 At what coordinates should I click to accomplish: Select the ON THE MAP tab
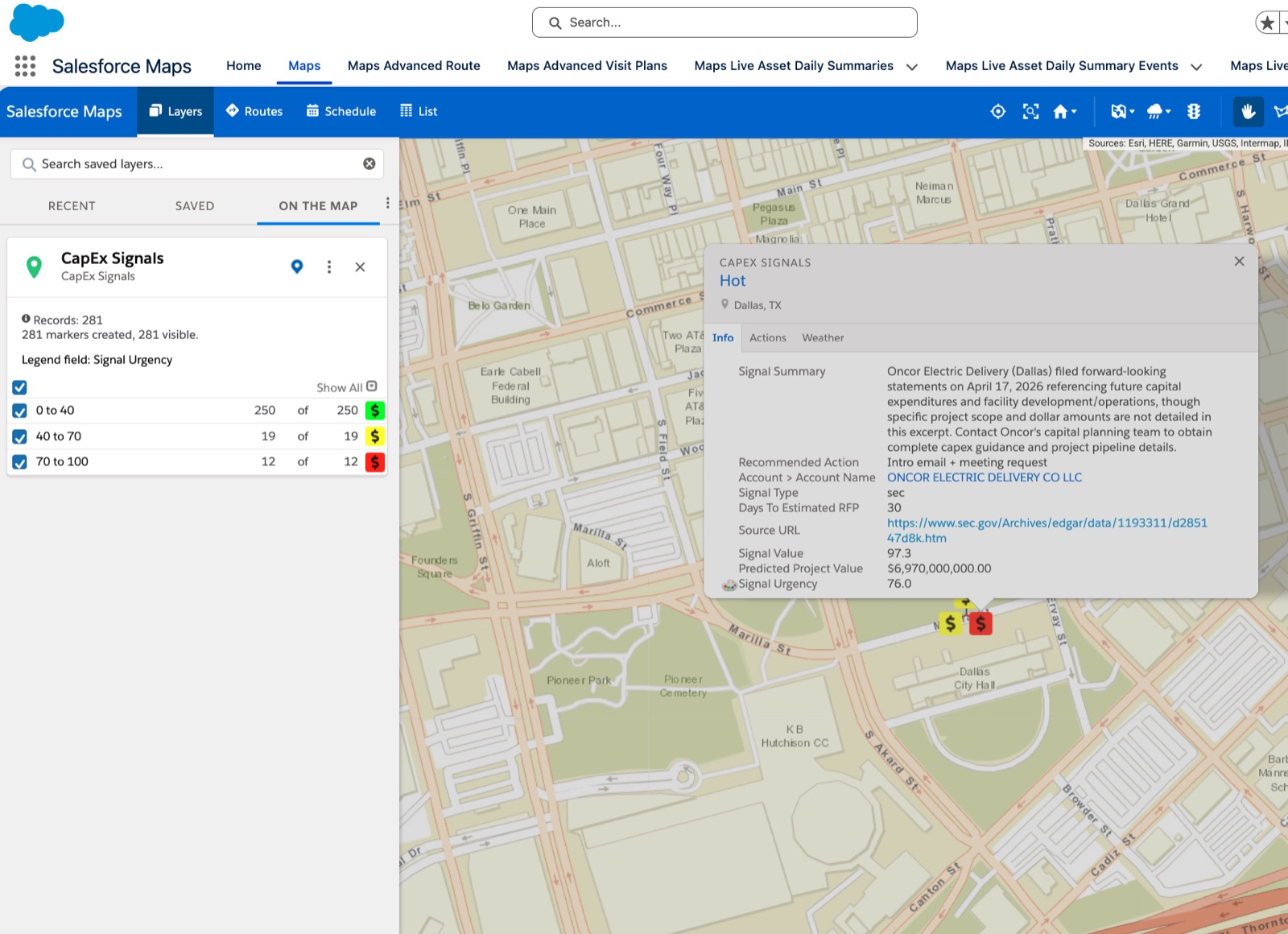(x=318, y=206)
